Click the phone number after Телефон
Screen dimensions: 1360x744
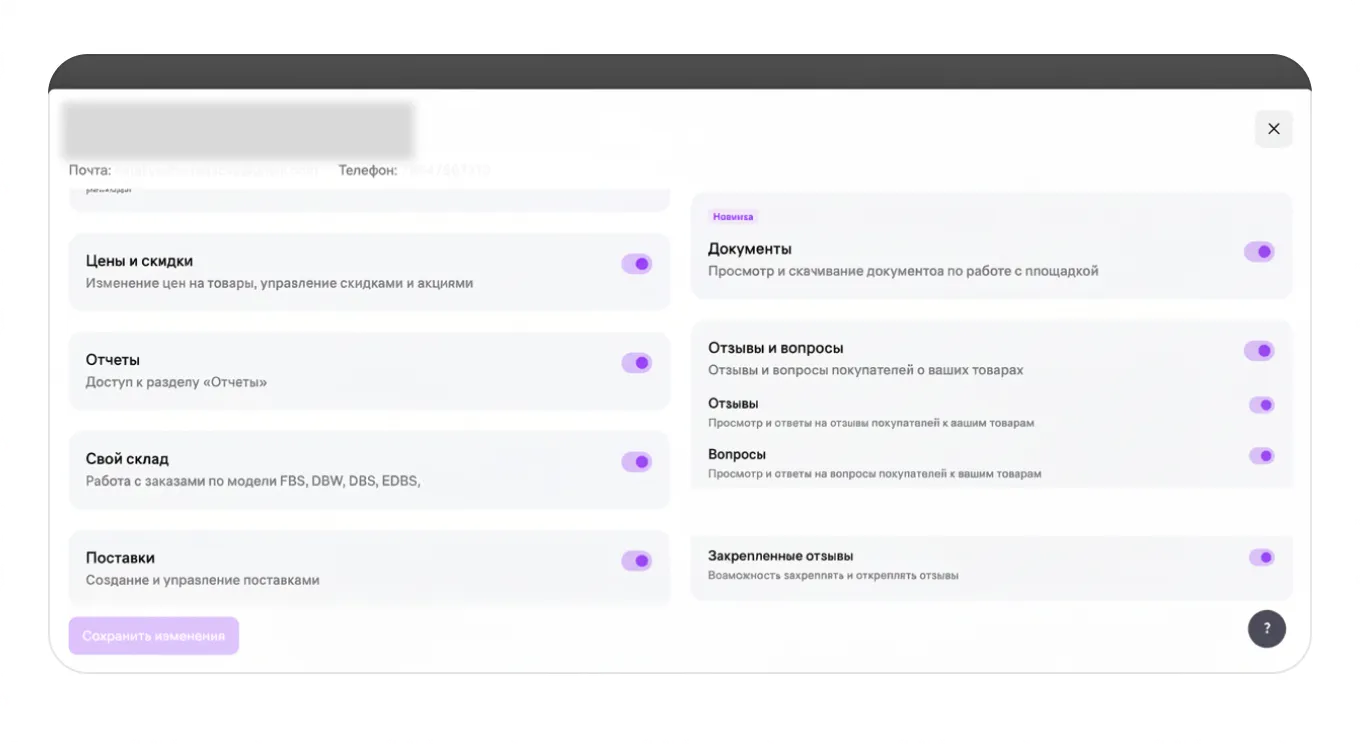pyautogui.click(x=446, y=171)
